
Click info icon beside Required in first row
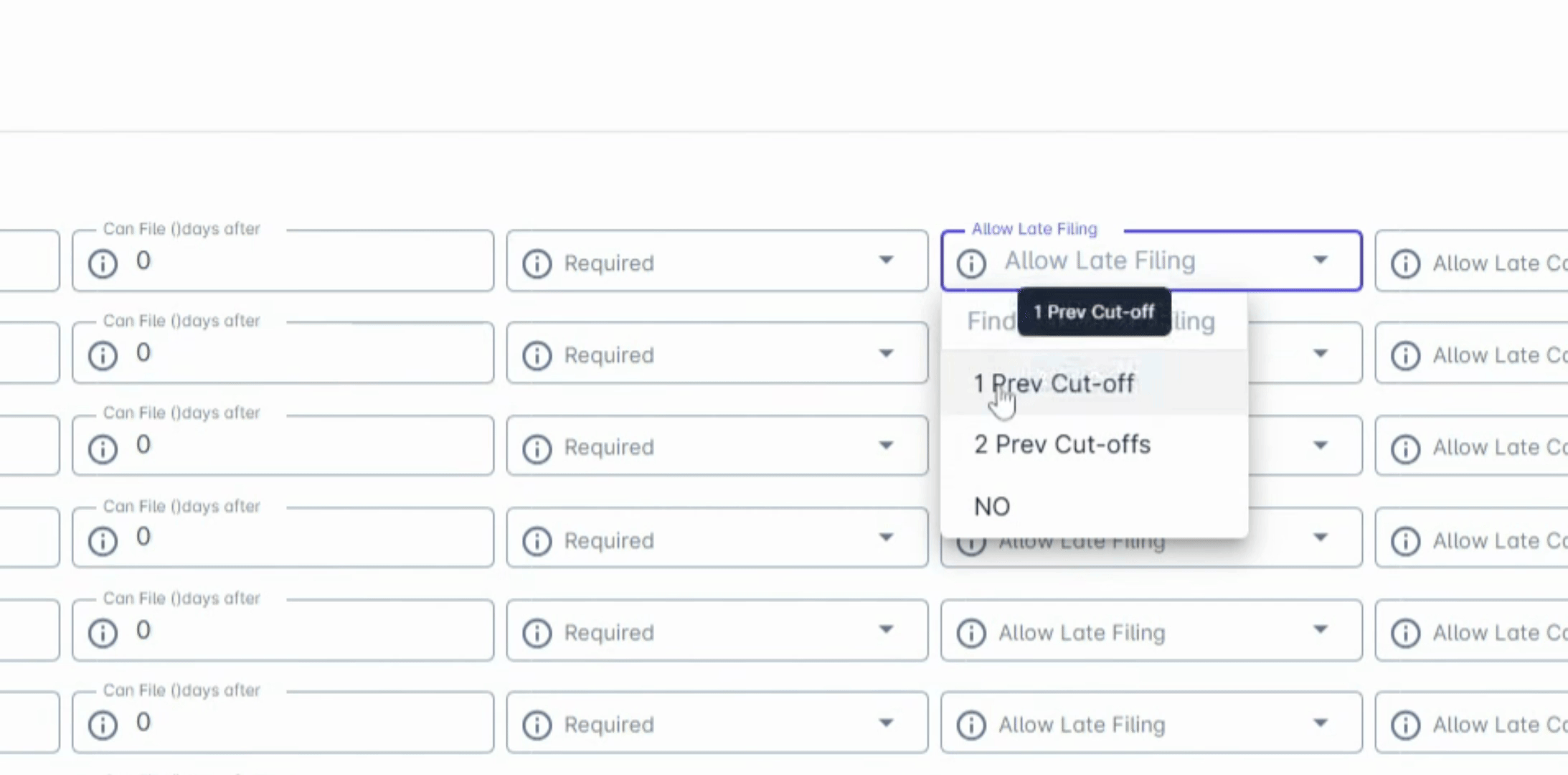(537, 263)
